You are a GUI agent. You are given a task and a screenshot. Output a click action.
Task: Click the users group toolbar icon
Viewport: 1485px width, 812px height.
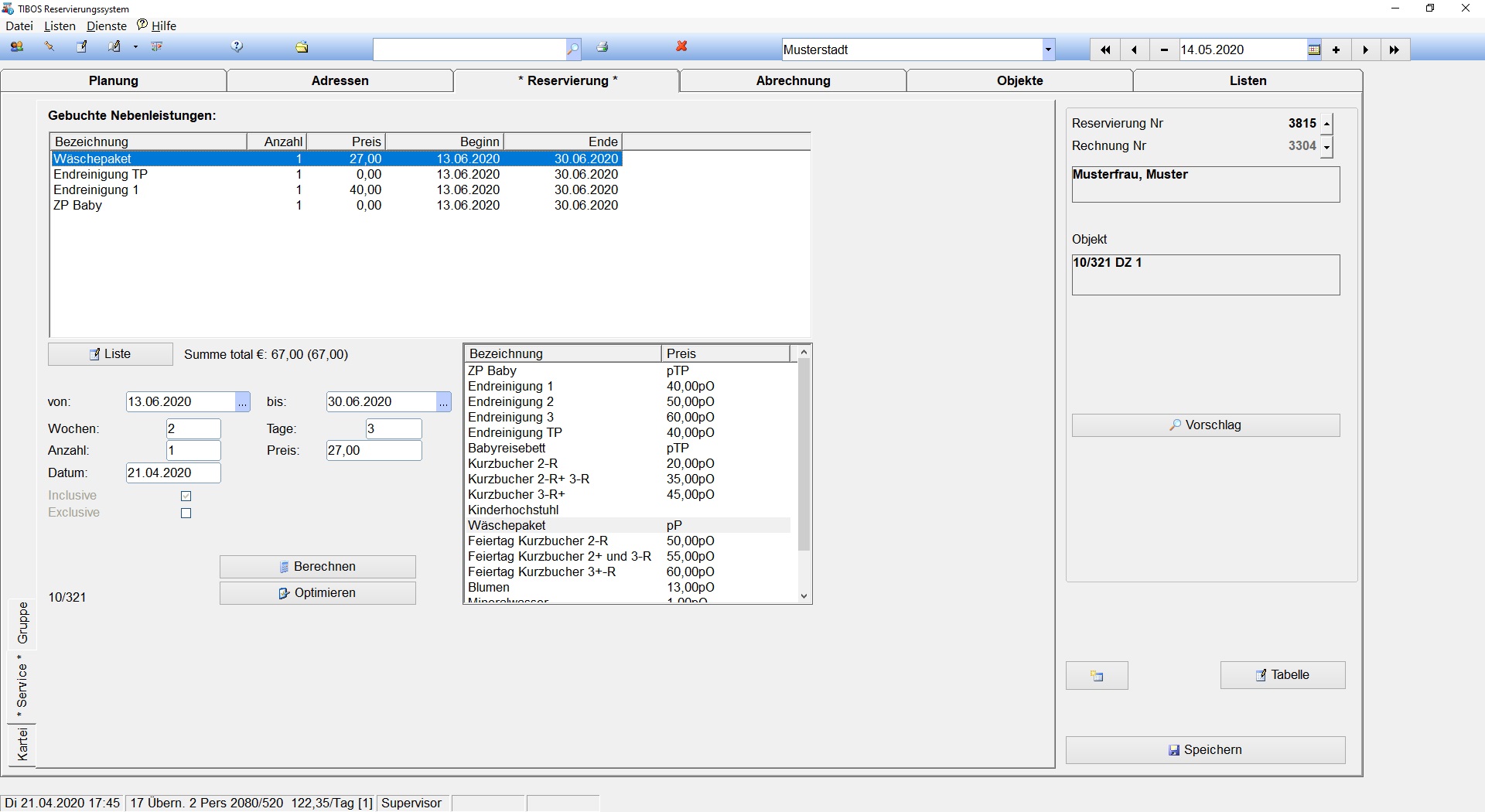[16, 47]
